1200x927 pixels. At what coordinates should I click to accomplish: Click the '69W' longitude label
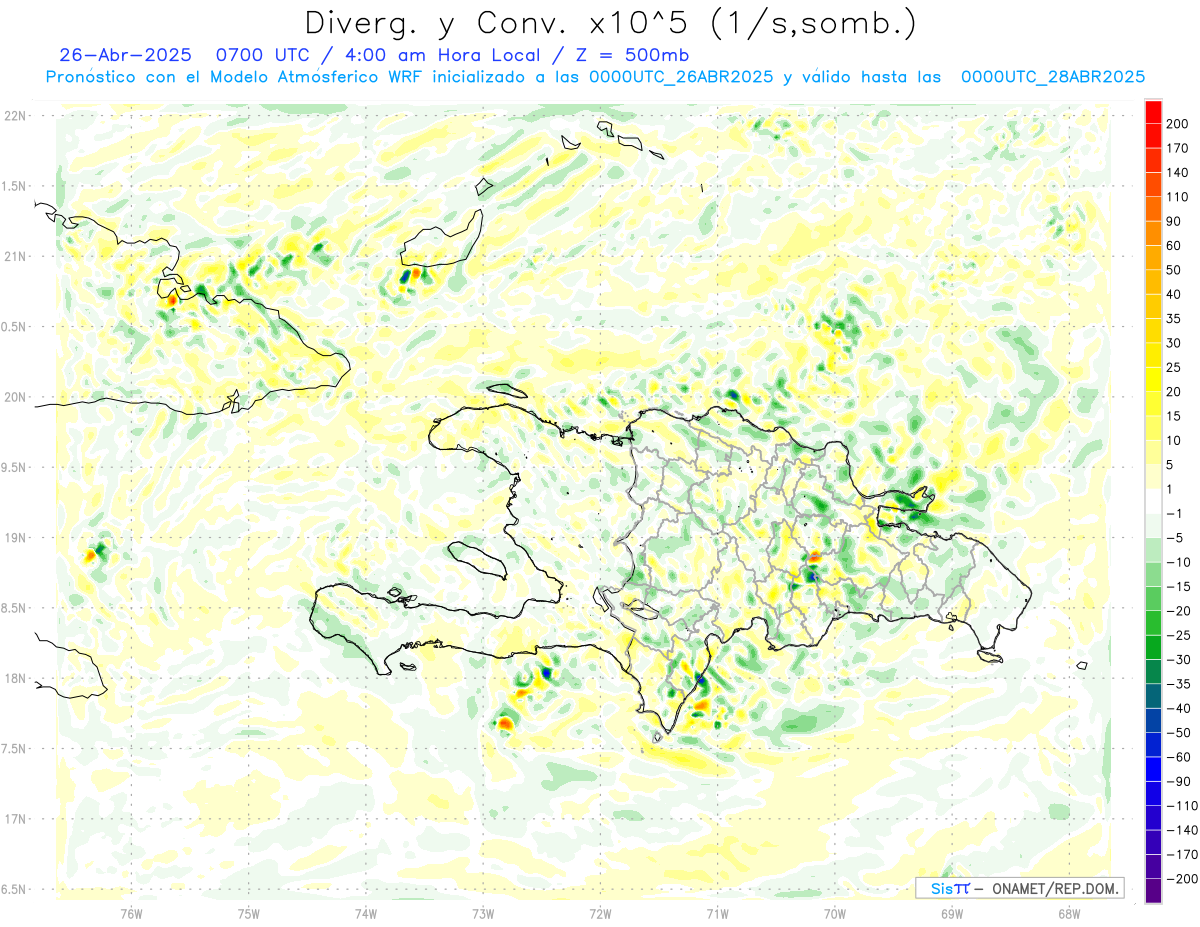coord(952,914)
